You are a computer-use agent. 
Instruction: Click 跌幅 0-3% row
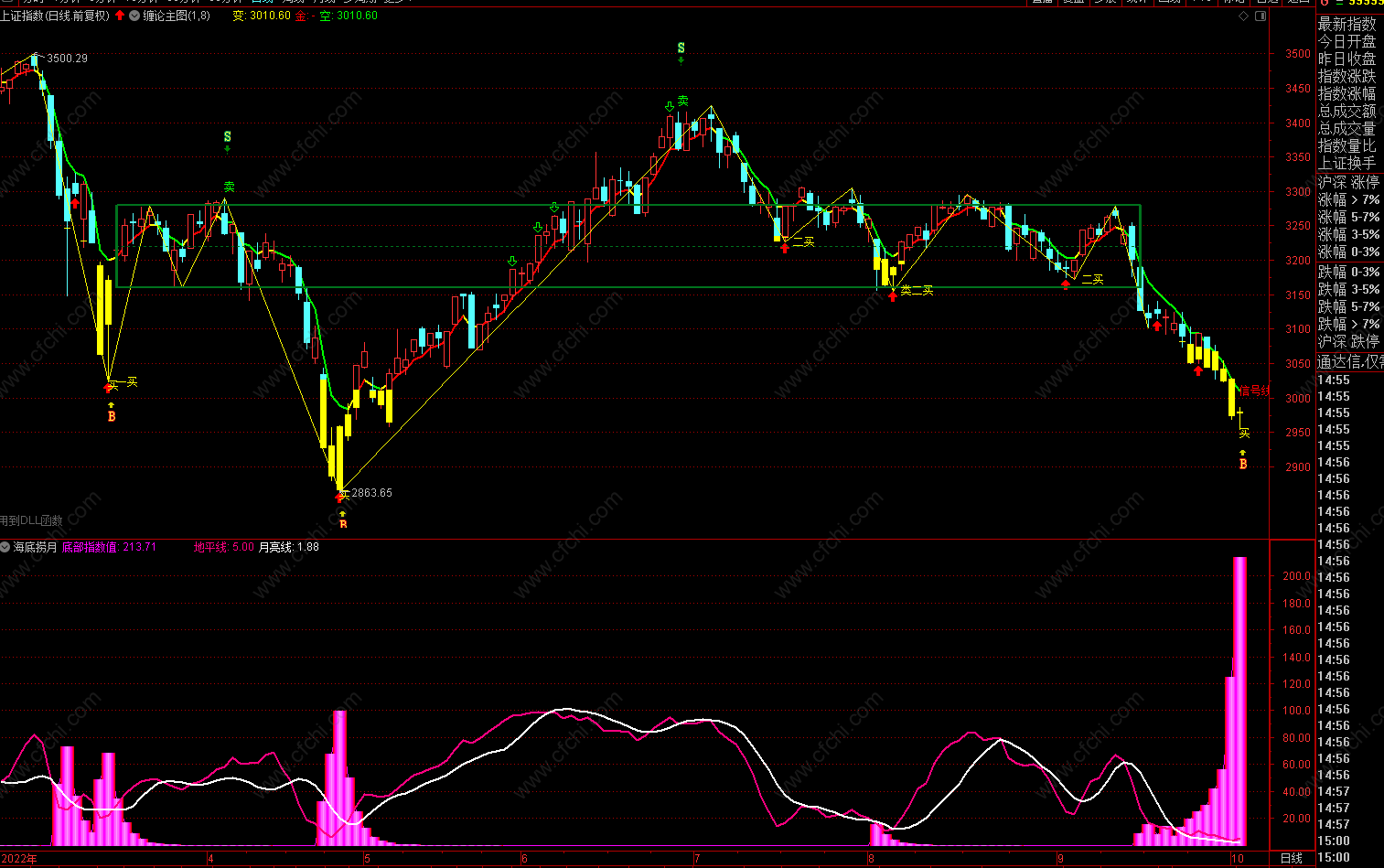click(x=1349, y=272)
